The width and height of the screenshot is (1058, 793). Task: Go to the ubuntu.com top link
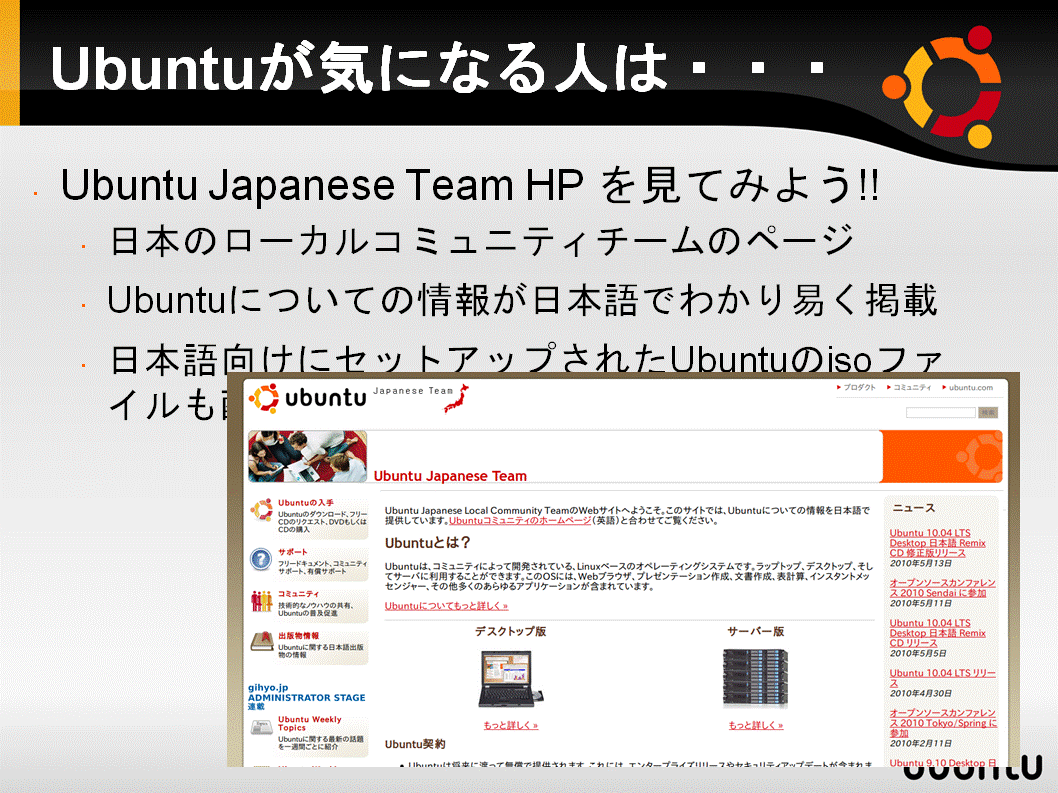tap(968, 387)
